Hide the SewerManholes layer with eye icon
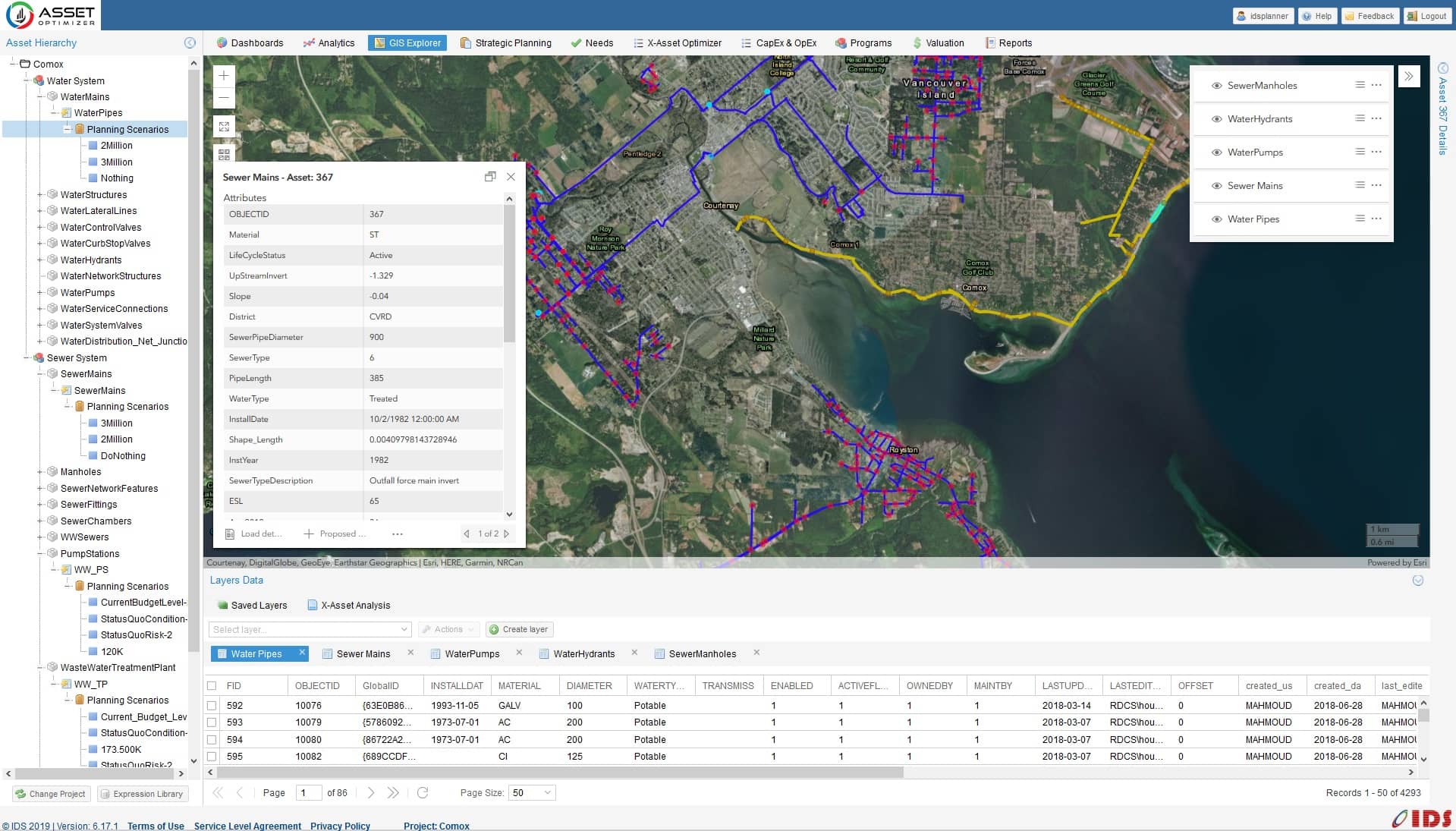Image resolution: width=1456 pixels, height=831 pixels. pos(1216,86)
